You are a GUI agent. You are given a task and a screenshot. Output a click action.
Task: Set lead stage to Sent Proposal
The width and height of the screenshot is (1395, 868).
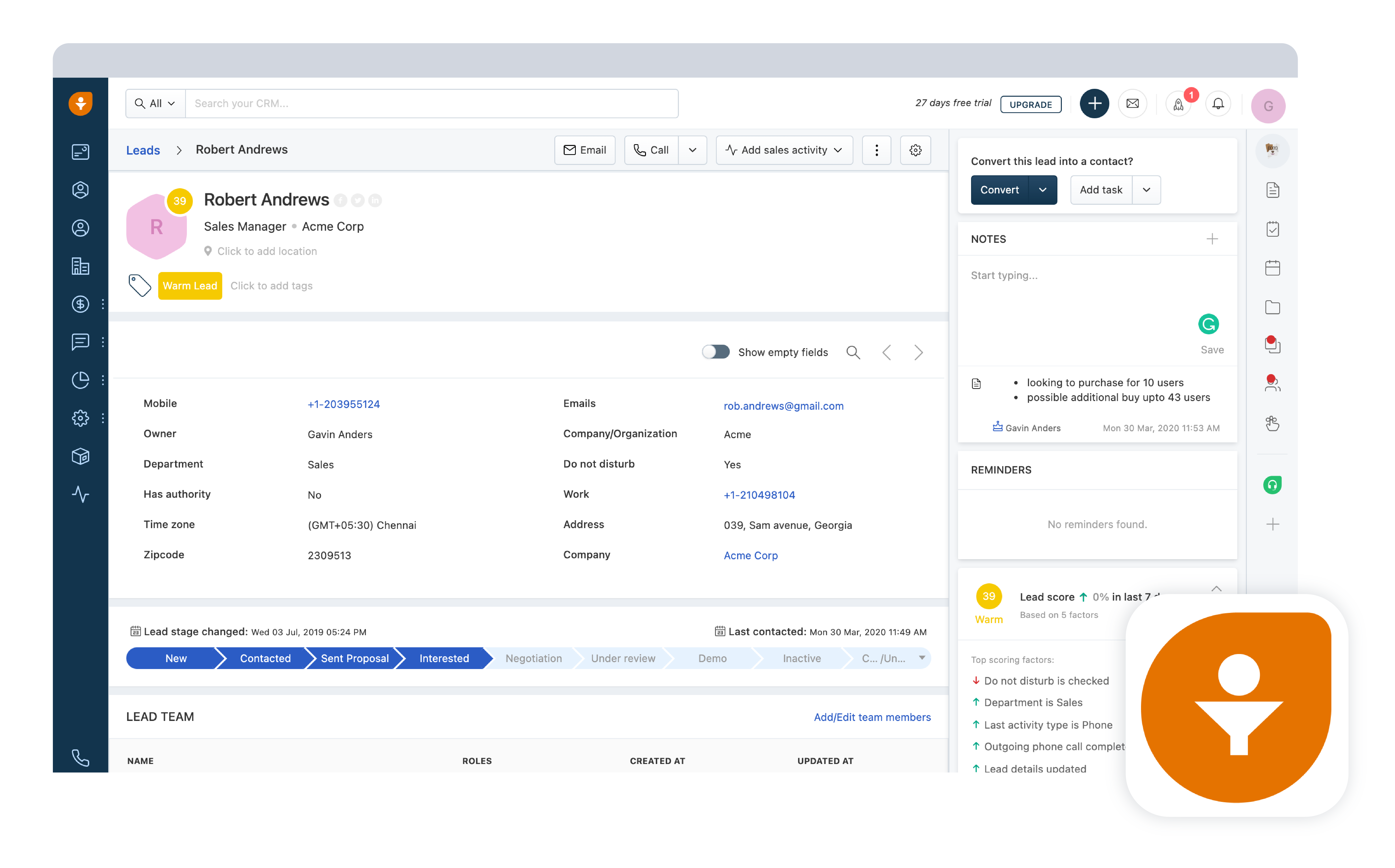pos(355,658)
